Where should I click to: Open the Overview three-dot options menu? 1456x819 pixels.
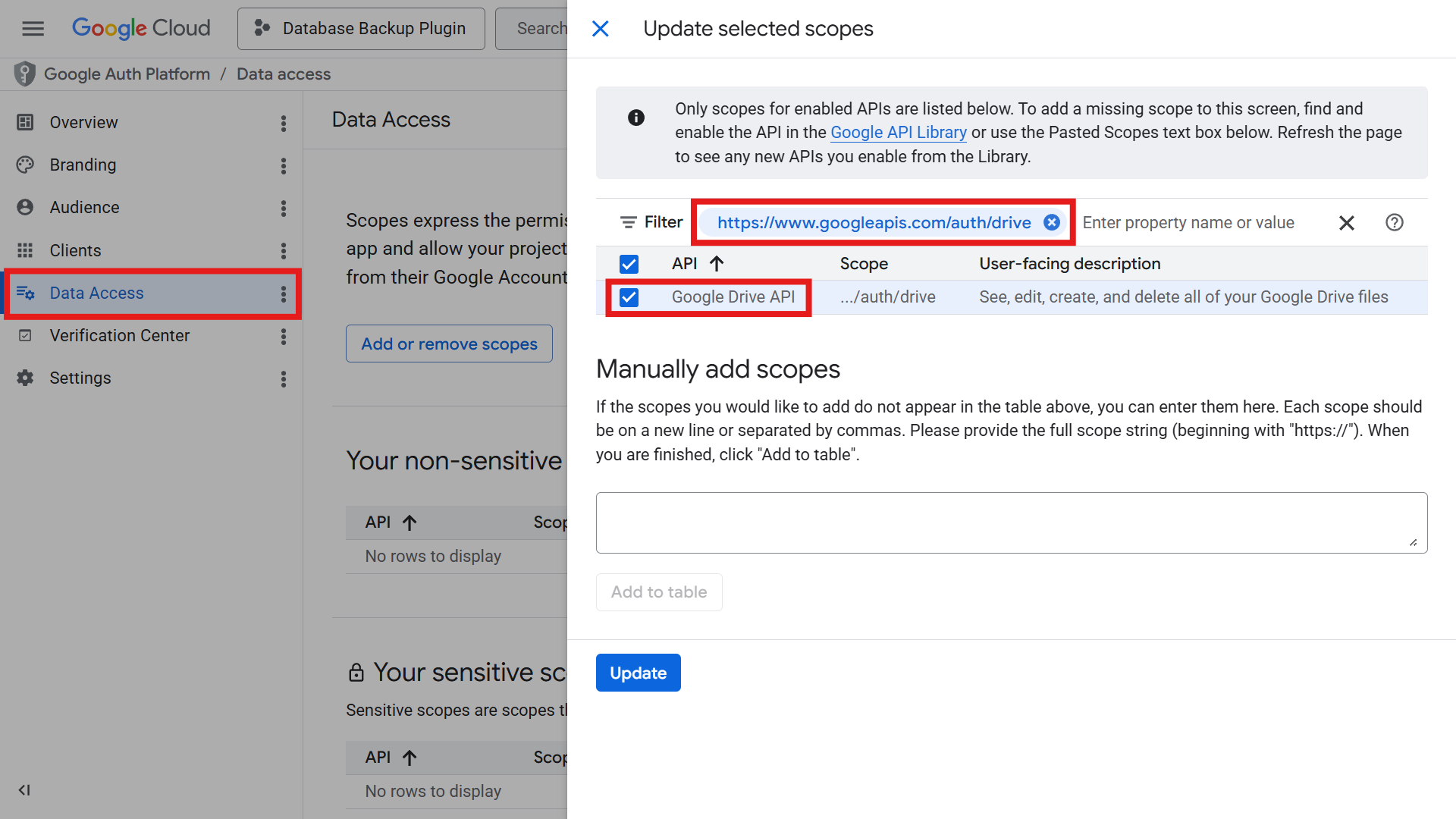tap(284, 124)
